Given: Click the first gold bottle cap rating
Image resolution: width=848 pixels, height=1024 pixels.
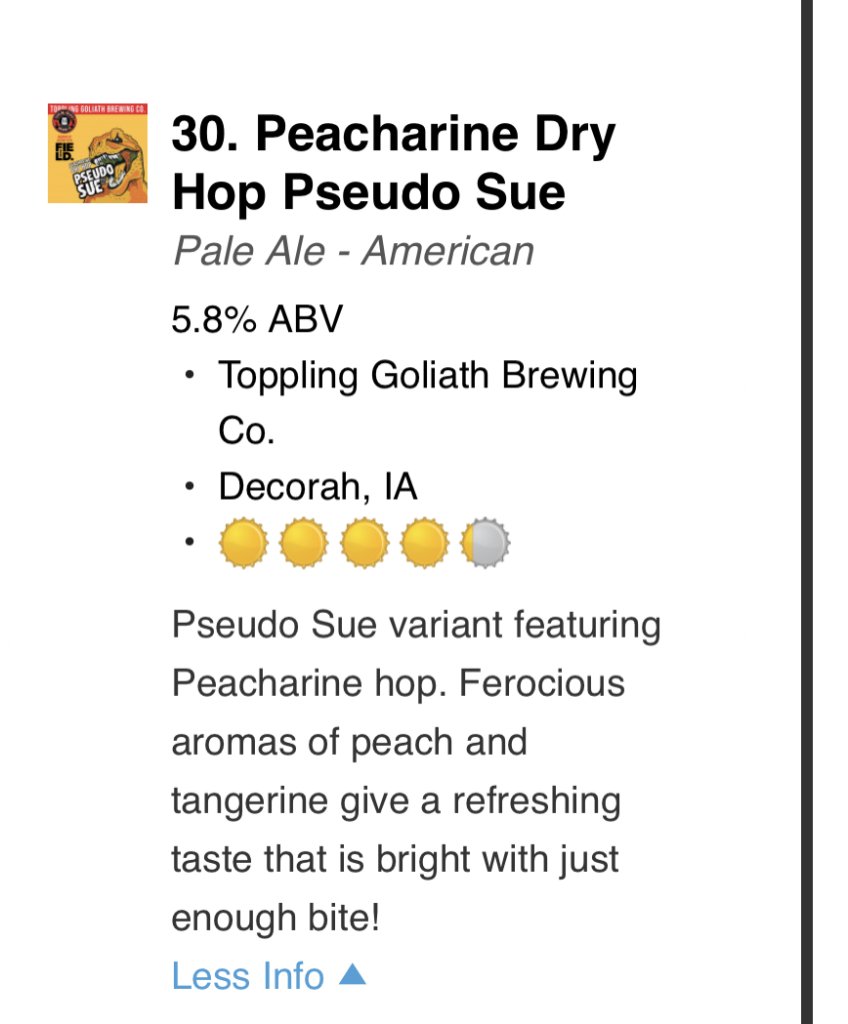Looking at the screenshot, I should click(243, 543).
